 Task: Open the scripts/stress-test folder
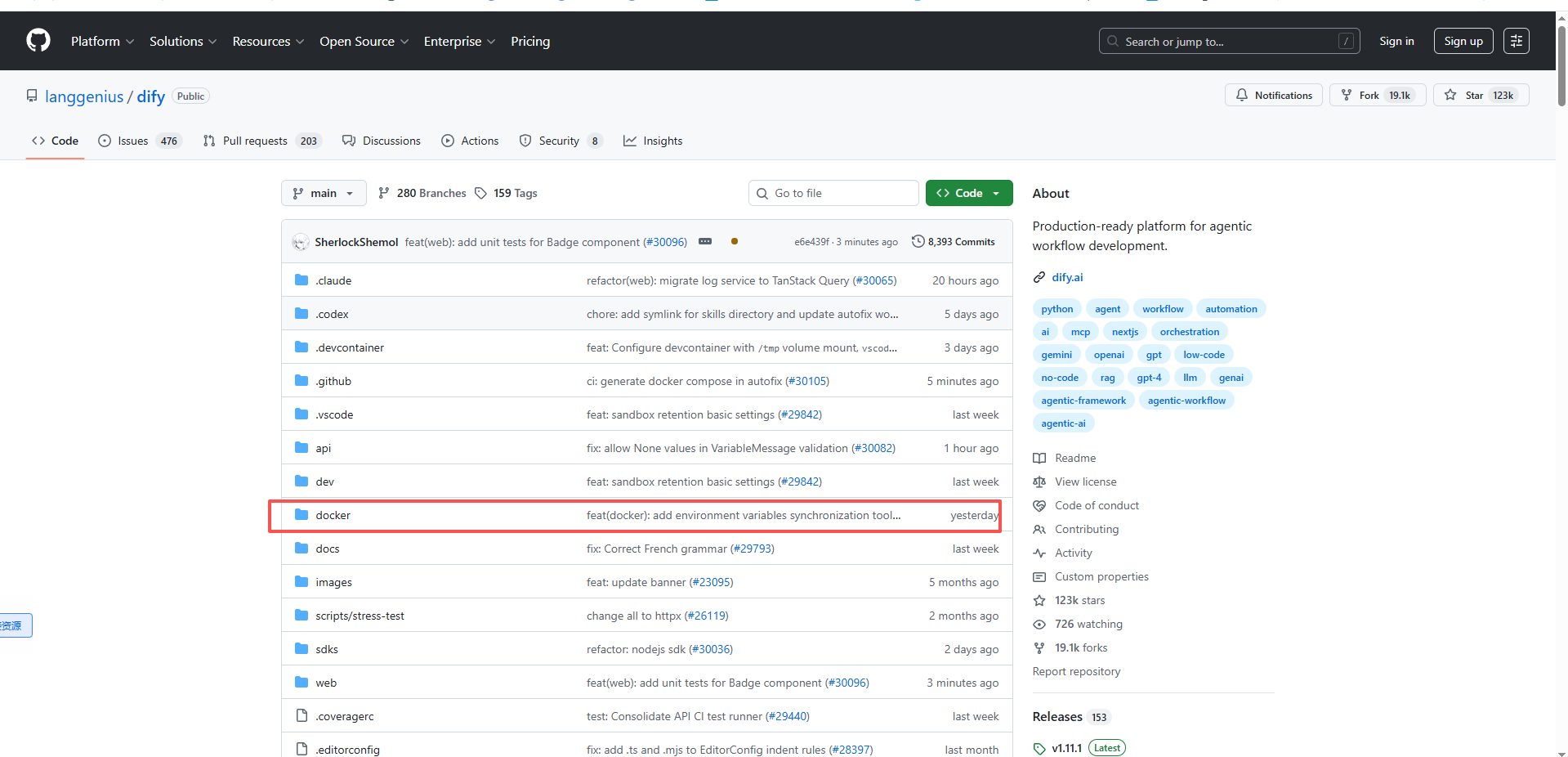360,616
